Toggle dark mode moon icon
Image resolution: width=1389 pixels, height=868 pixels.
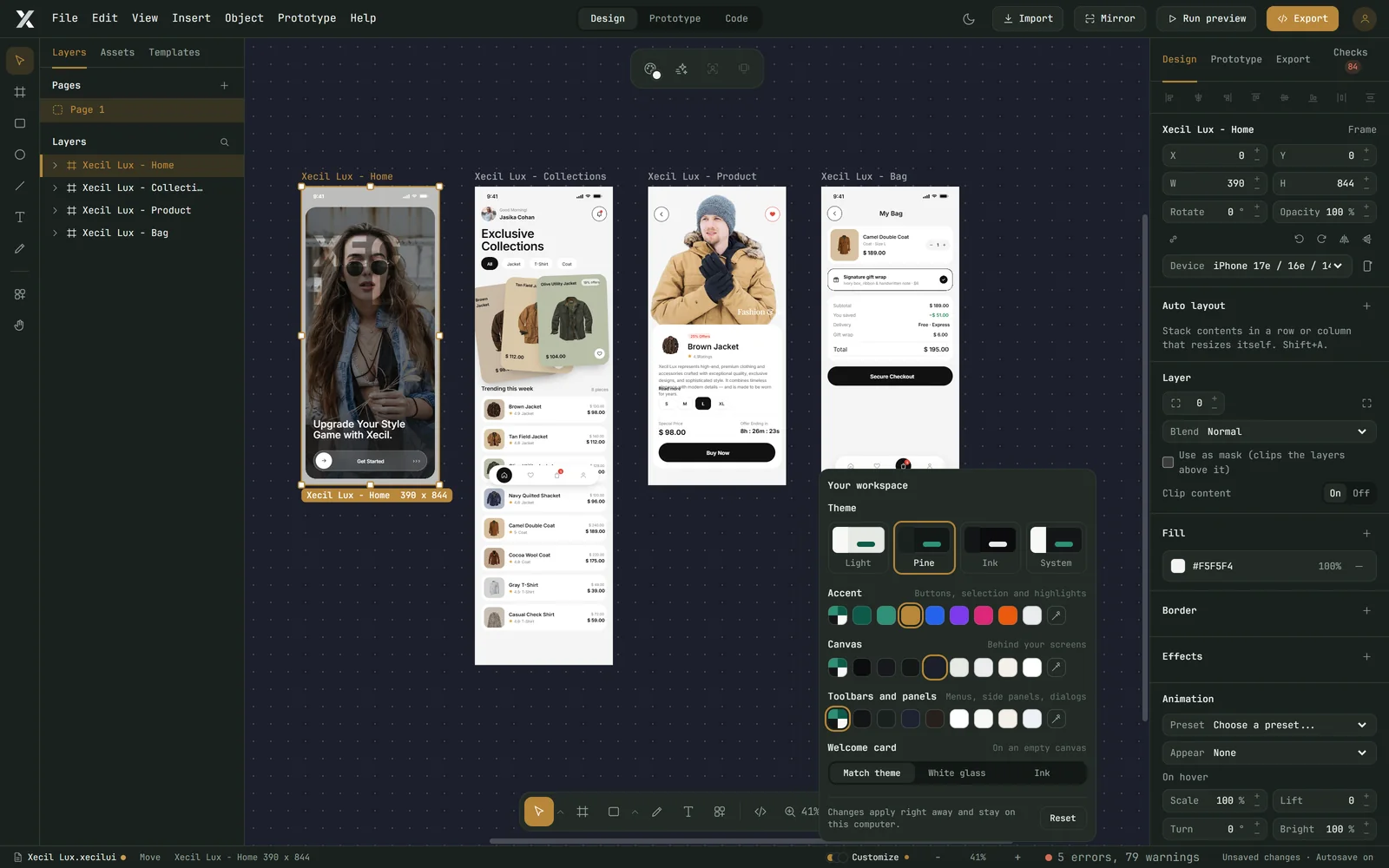pyautogui.click(x=969, y=18)
